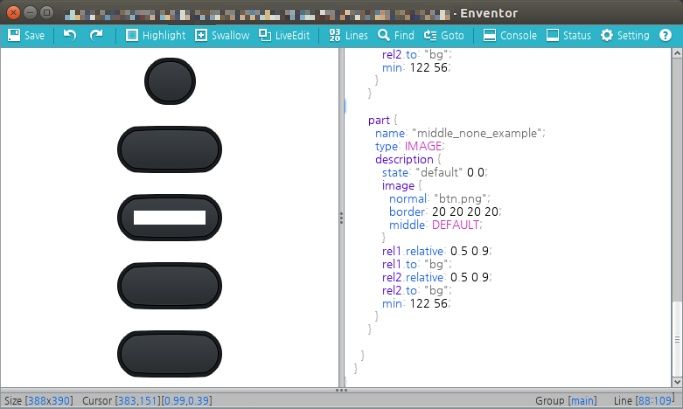
Task: Save the current EDC file
Action: pyautogui.click(x=26, y=35)
